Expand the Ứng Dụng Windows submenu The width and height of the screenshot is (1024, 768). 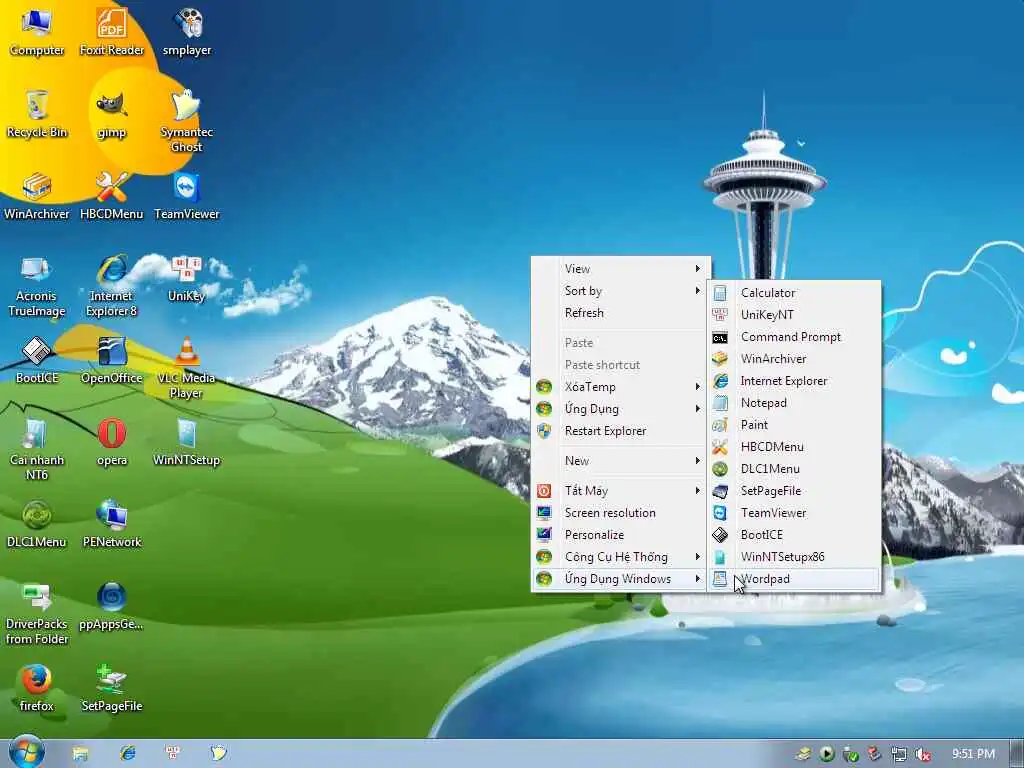point(620,579)
